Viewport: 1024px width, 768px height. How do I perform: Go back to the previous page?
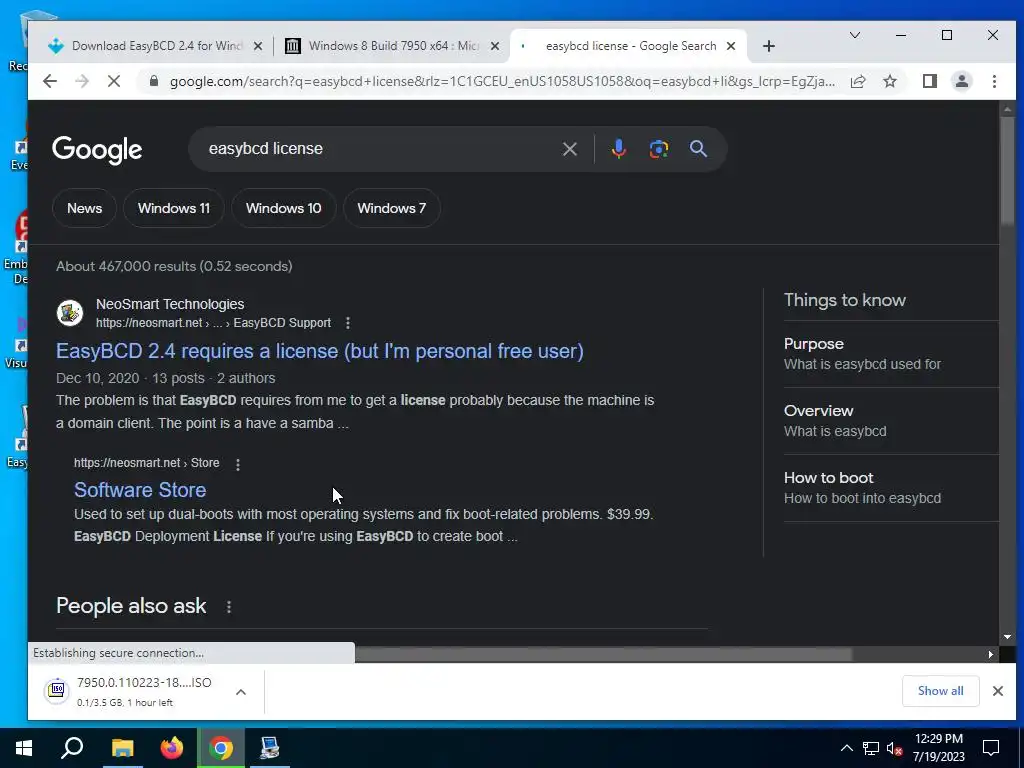50,81
